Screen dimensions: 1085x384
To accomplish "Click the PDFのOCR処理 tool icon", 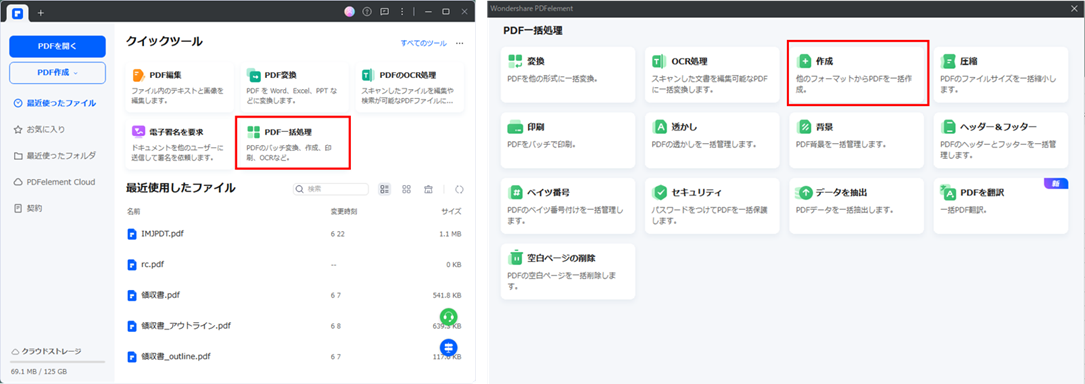I will pos(368,75).
